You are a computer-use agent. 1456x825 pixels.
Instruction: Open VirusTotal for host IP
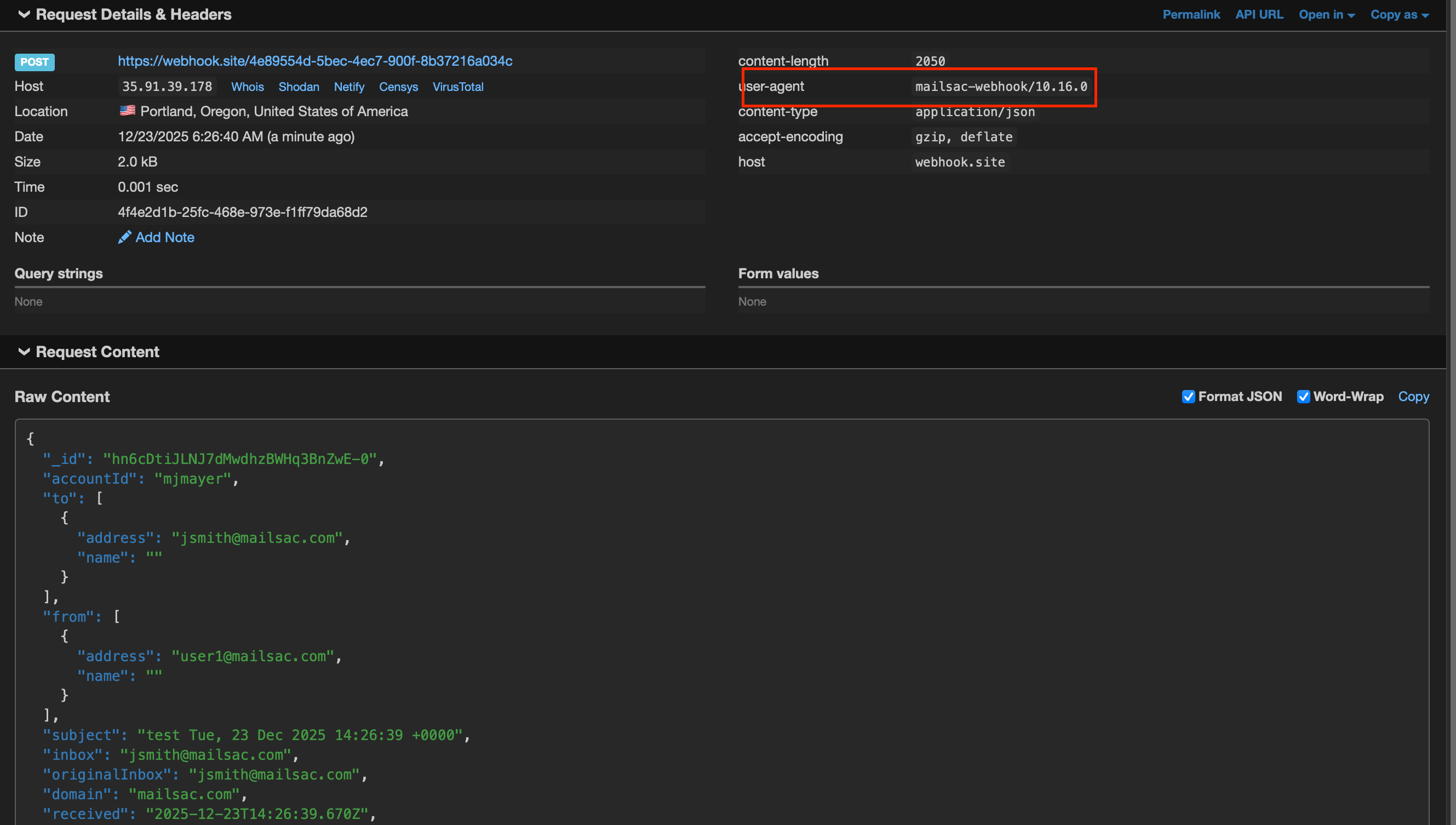coord(458,87)
